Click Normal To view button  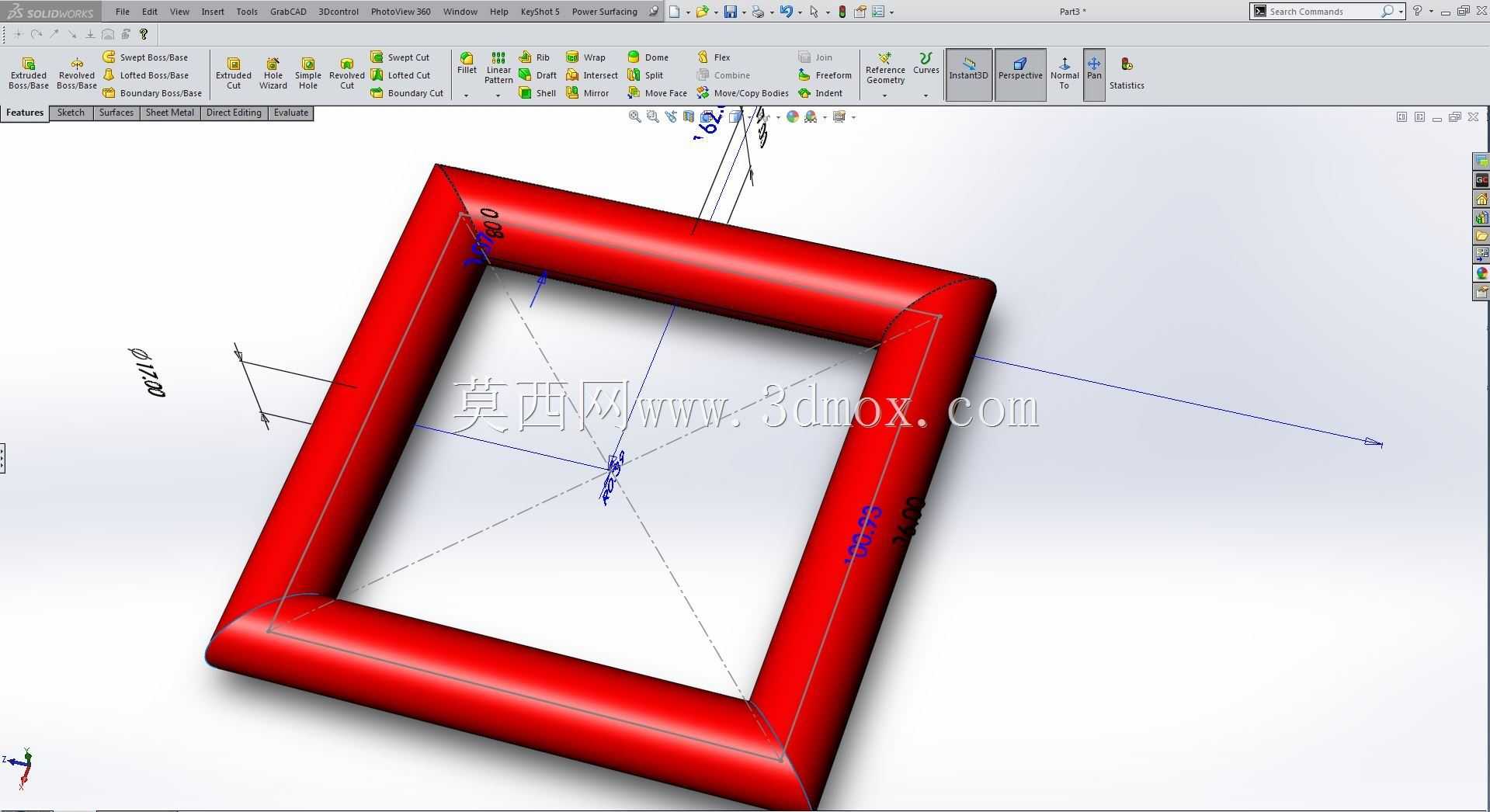coord(1065,73)
